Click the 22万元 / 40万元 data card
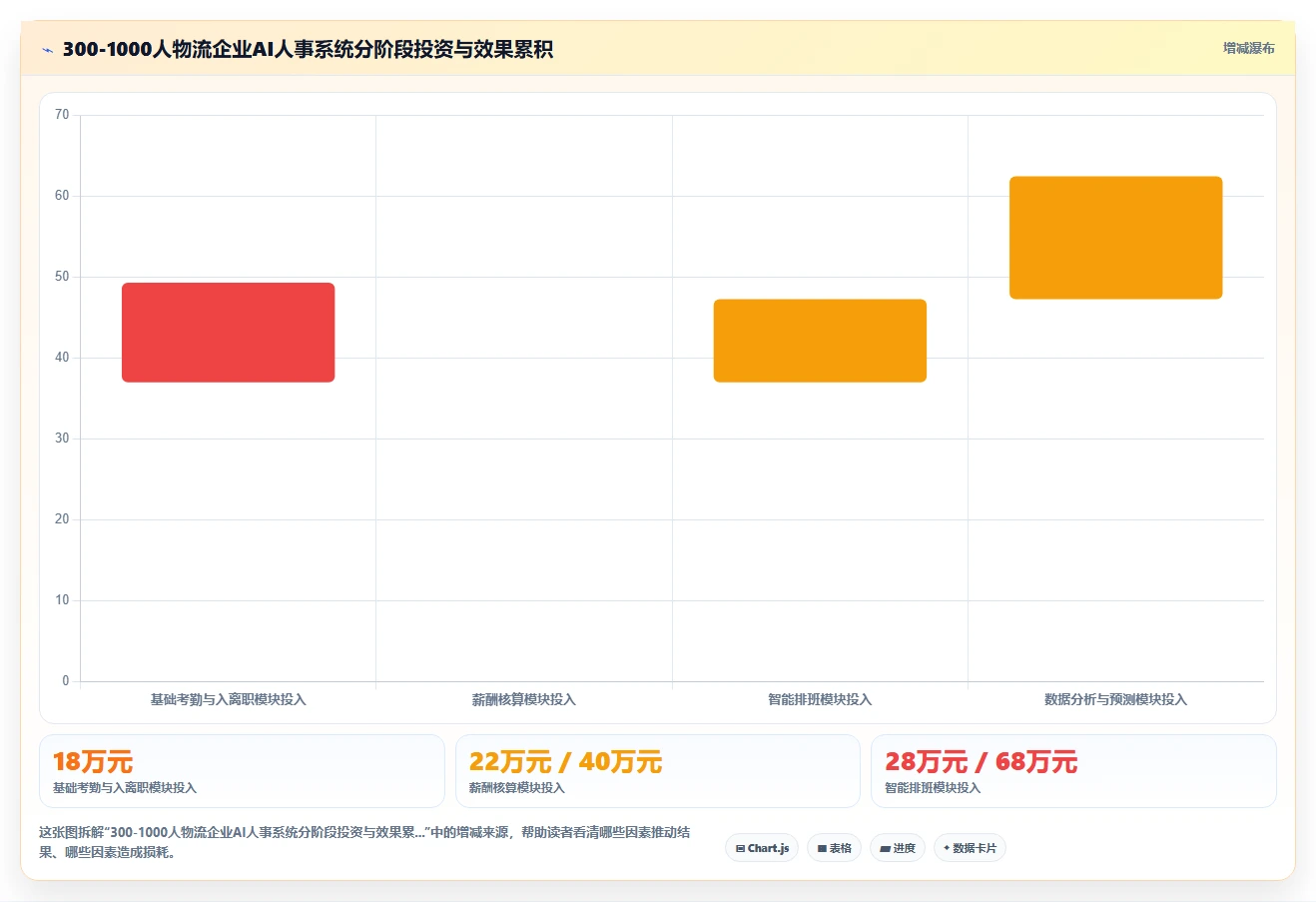Viewport: 1316px width, 902px height. (x=658, y=771)
